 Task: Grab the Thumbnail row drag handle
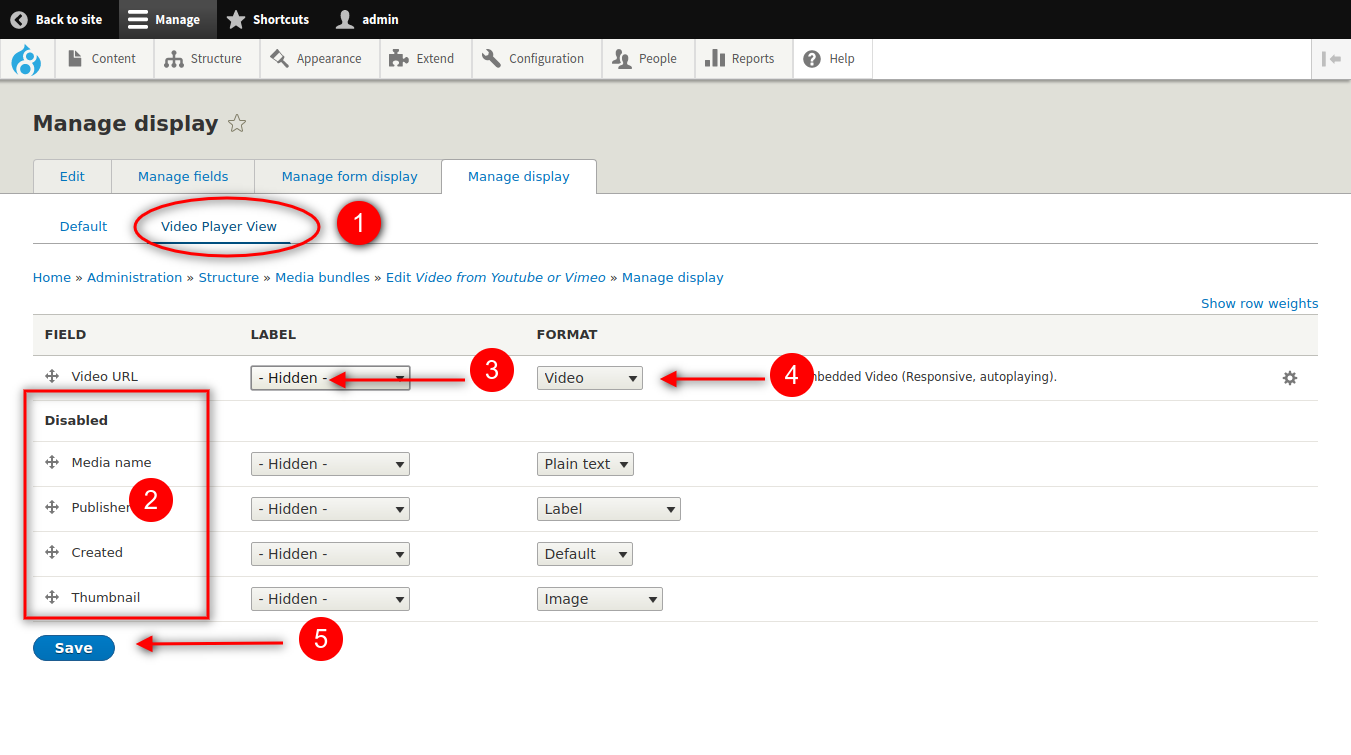click(x=52, y=597)
